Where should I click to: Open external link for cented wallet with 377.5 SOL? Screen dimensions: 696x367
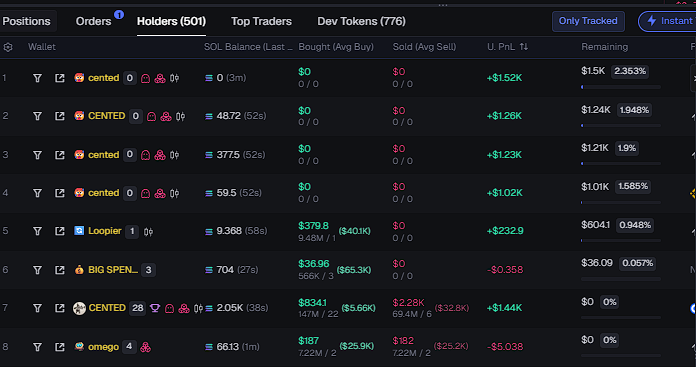59,155
